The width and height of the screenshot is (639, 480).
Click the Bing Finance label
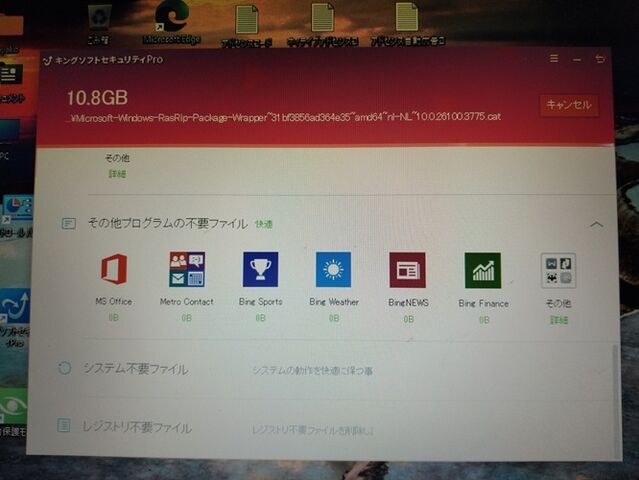(483, 304)
